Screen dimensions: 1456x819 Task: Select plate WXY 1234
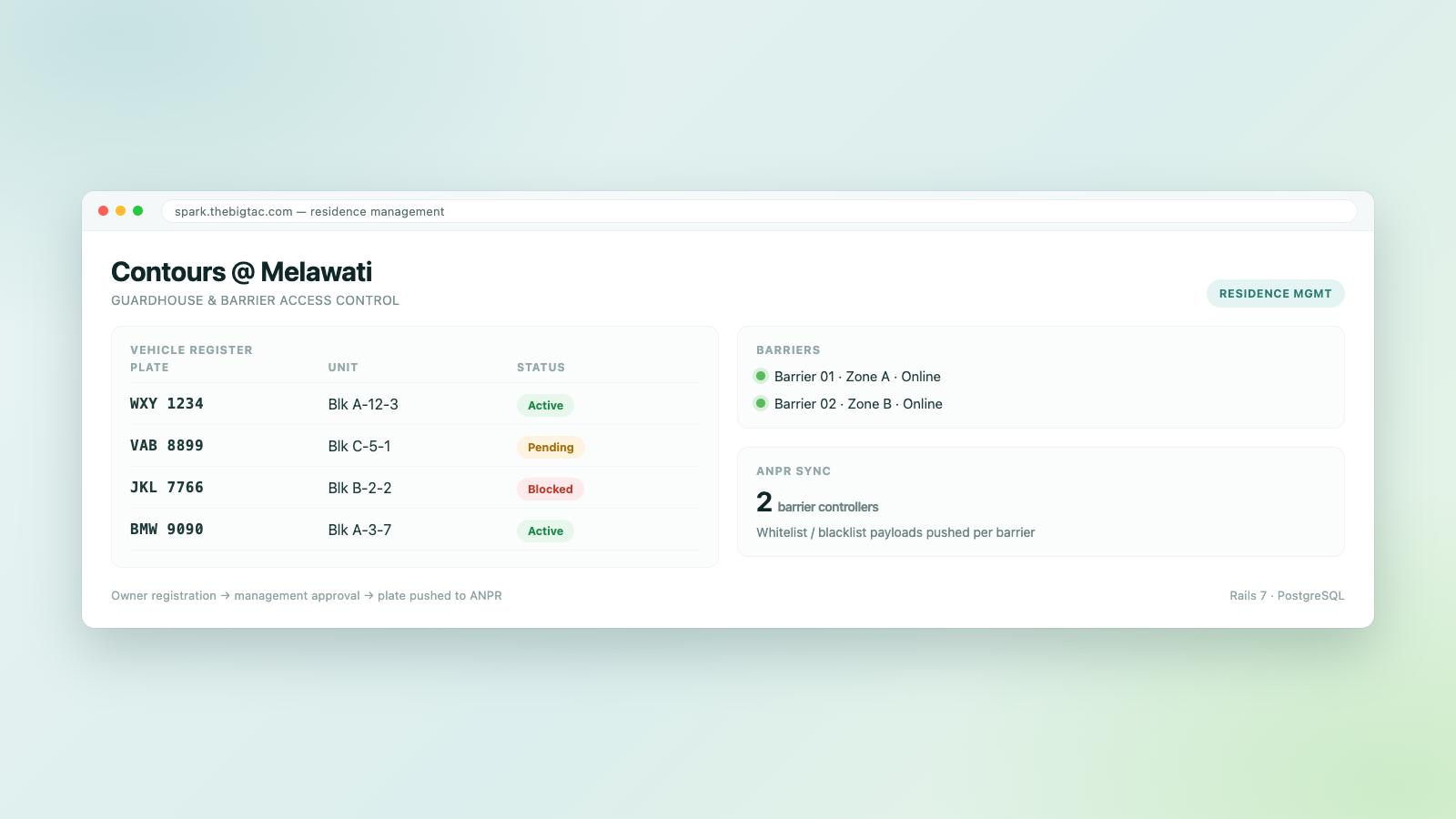pyautogui.click(x=167, y=404)
